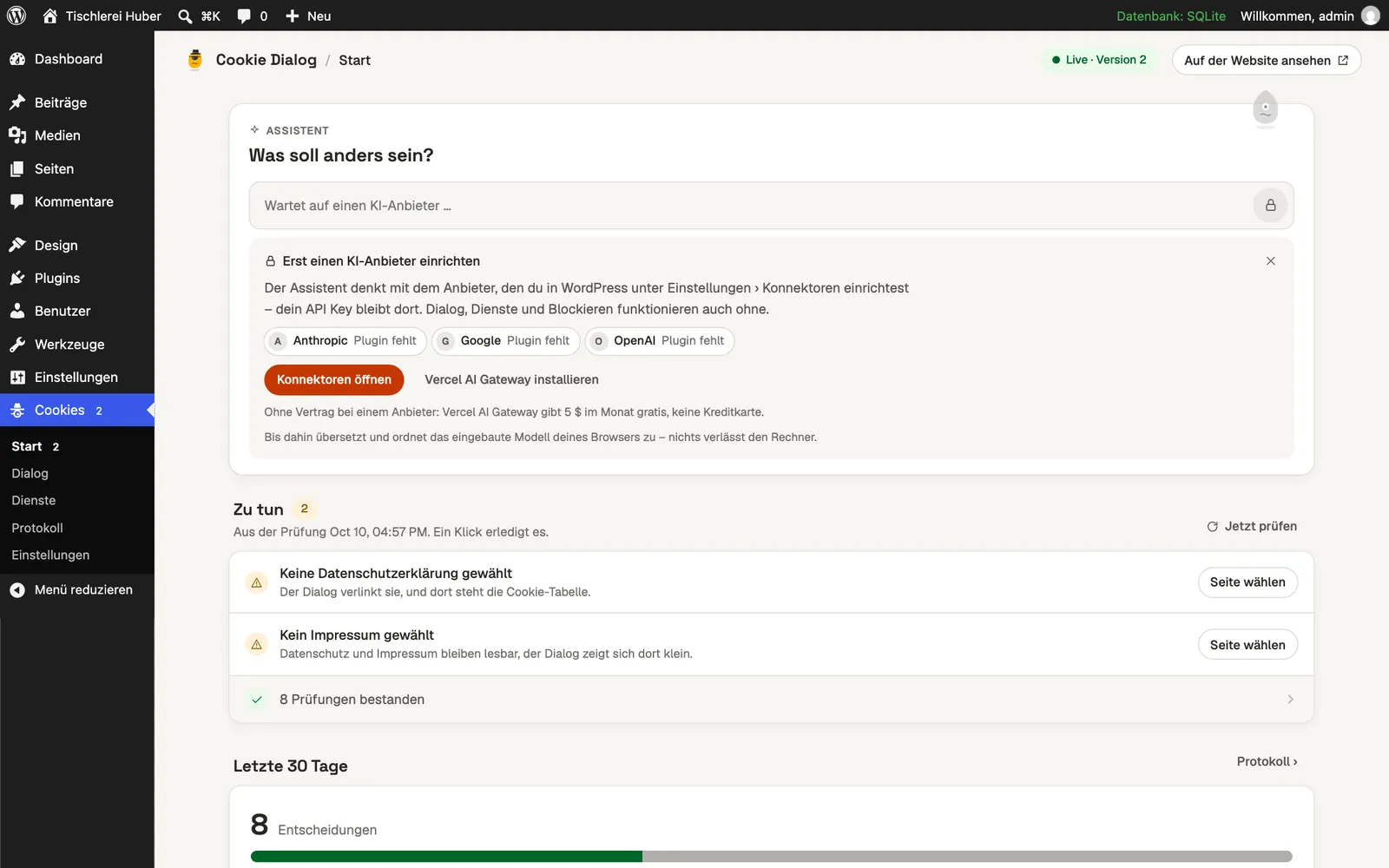This screenshot has width=1389, height=868.
Task: Click the Wartet auf einen KI-Anbieter input
Action: pos(772,206)
